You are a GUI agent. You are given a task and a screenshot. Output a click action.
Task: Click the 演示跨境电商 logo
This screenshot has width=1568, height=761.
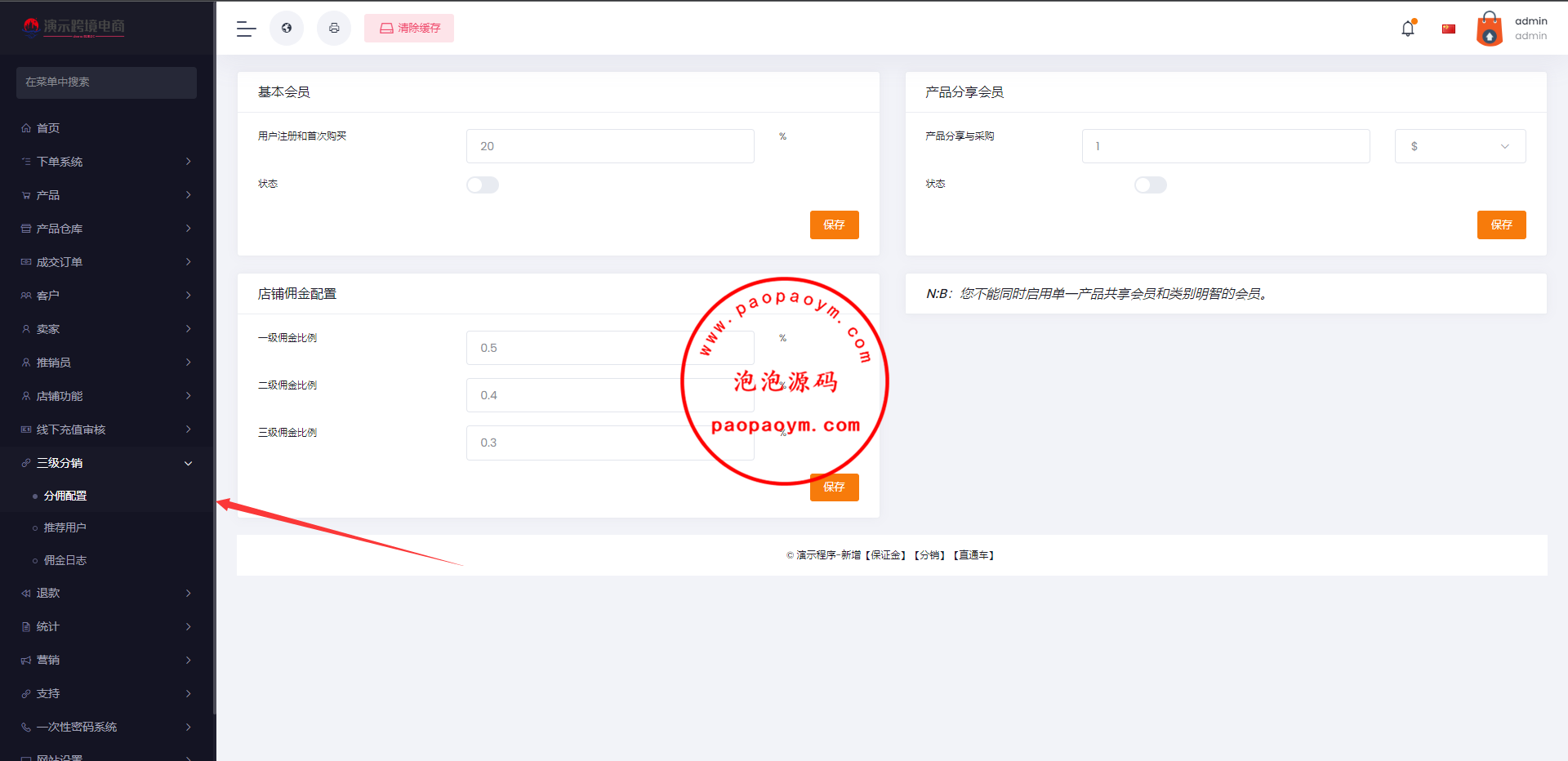pos(74,27)
